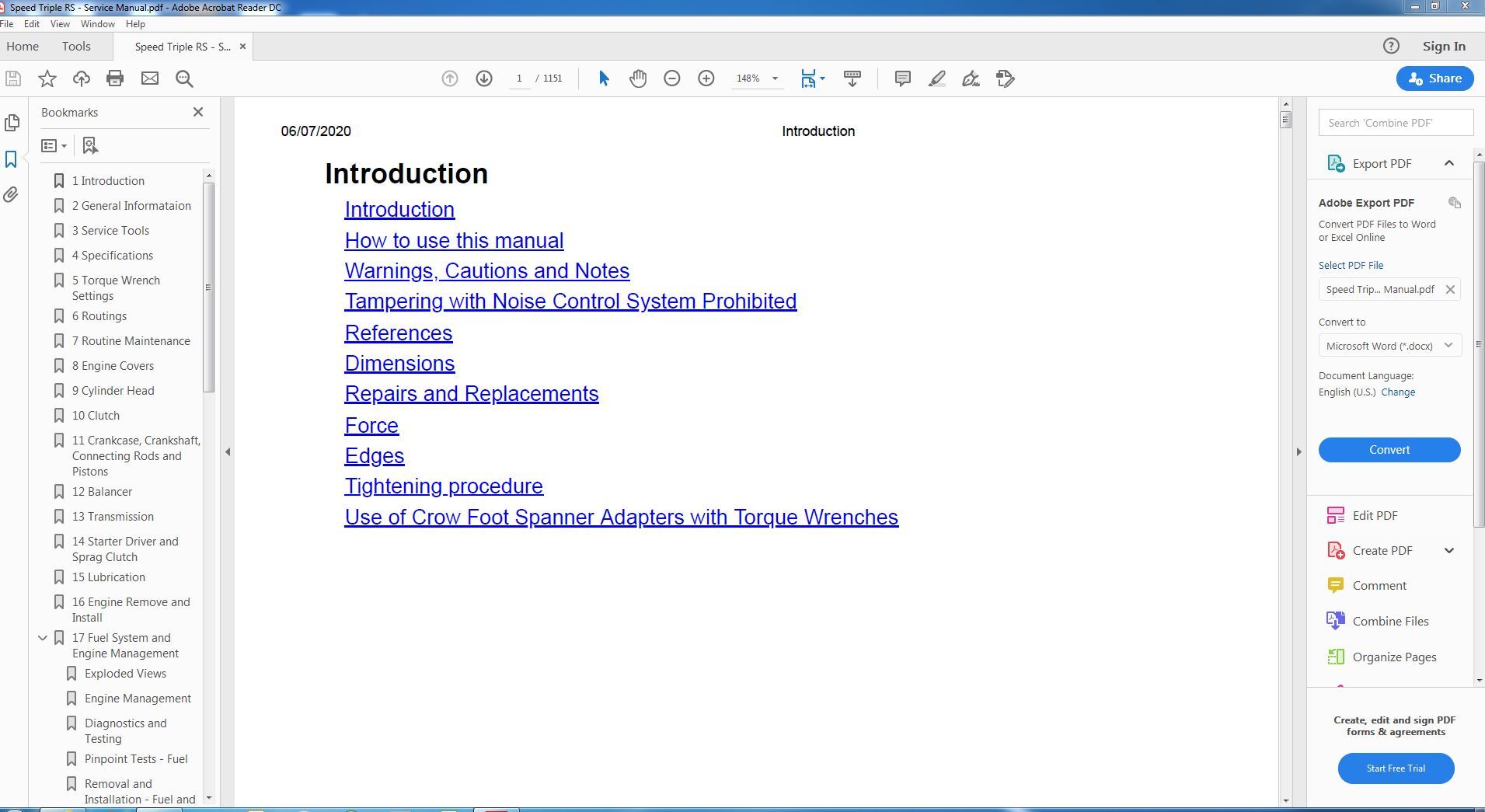1485x812 pixels.
Task: Open the Convert to format dropdown
Action: (x=1389, y=346)
